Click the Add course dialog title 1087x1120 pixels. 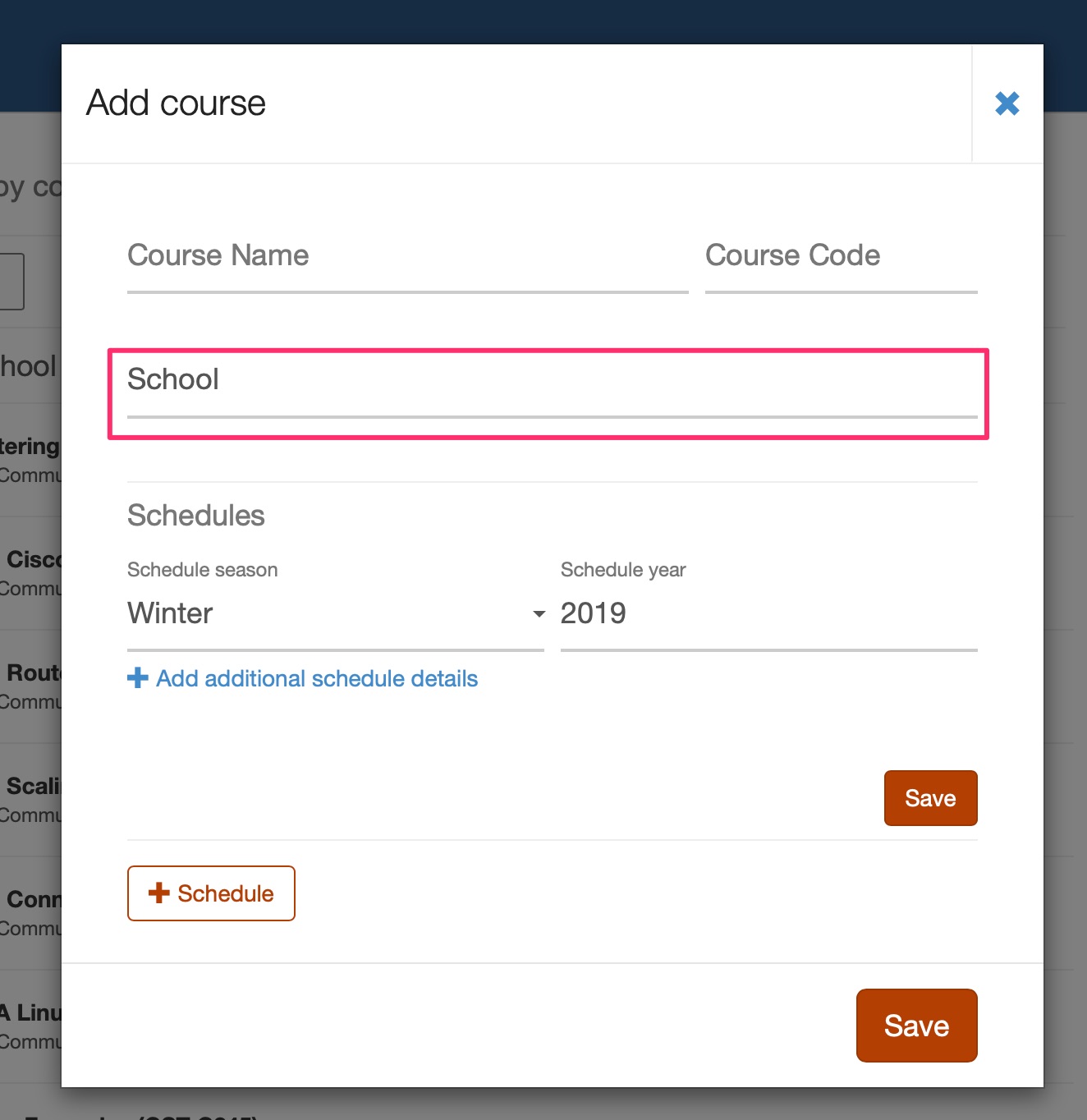click(176, 103)
